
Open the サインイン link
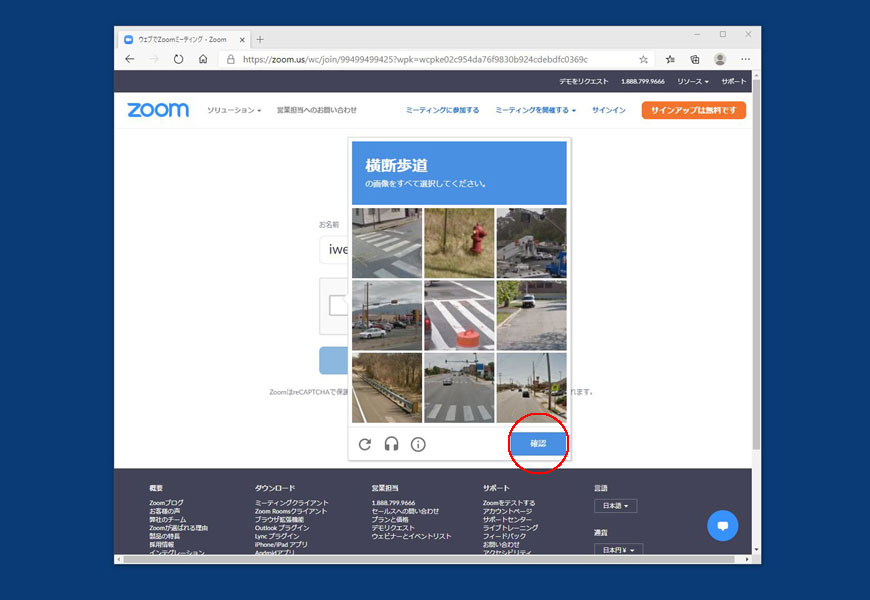coord(609,110)
